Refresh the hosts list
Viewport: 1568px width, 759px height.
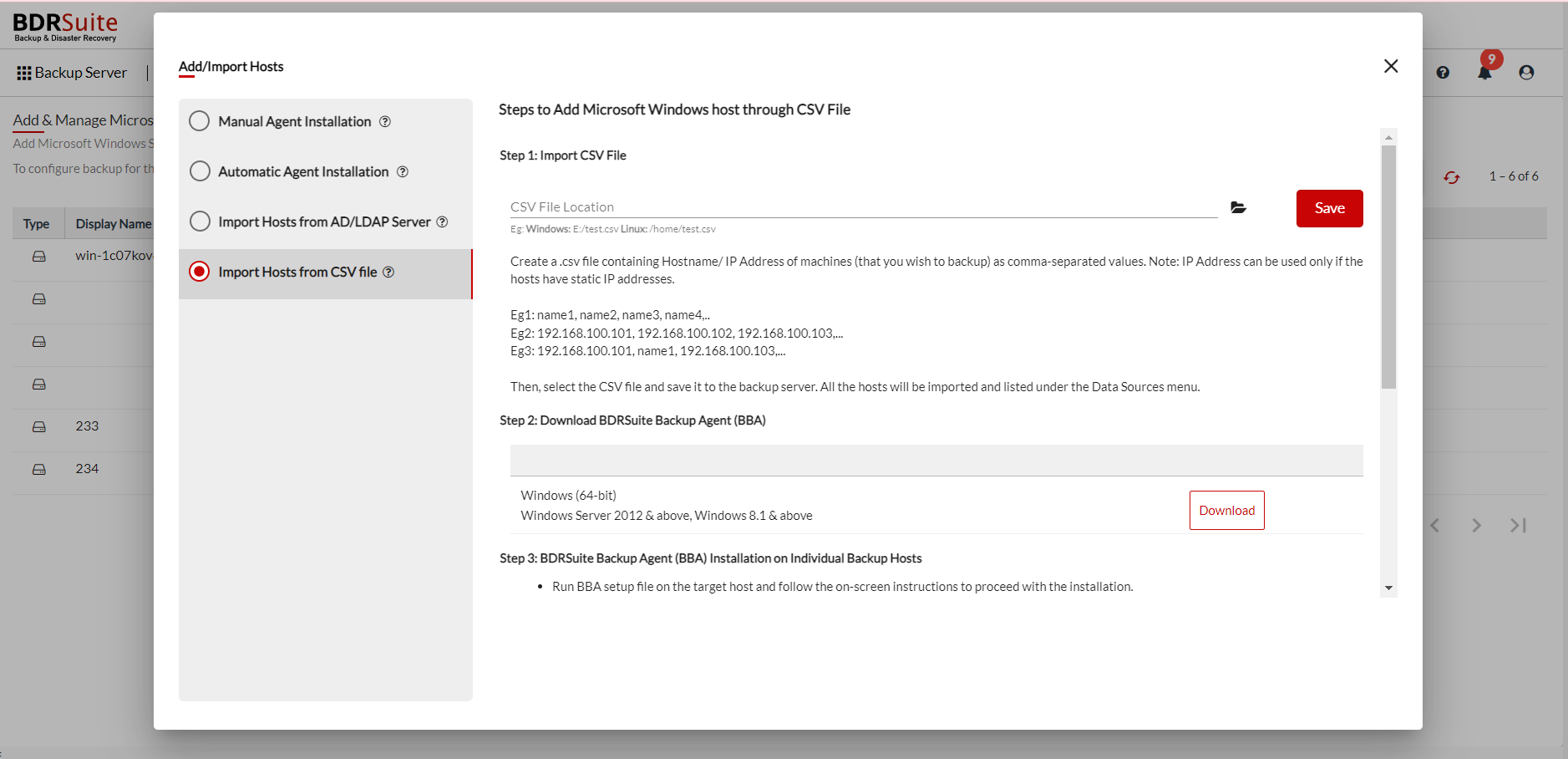pos(1452,177)
